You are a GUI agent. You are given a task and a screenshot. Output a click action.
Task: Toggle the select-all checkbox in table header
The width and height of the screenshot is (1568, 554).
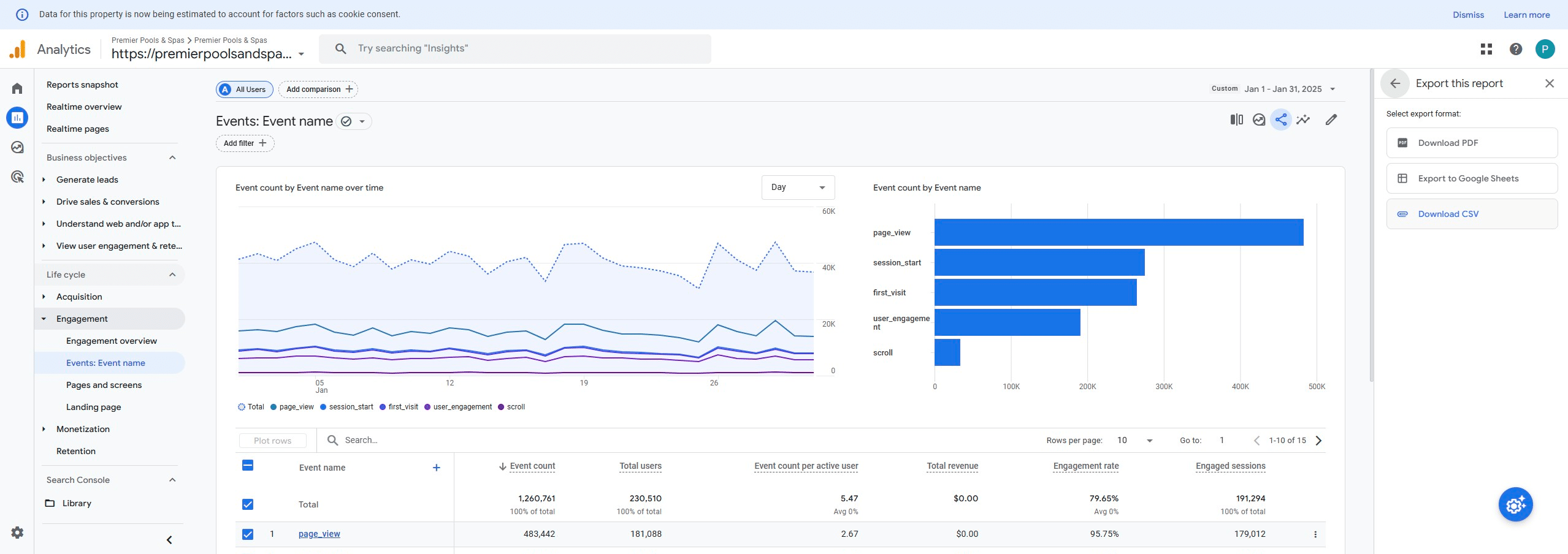tap(248, 466)
